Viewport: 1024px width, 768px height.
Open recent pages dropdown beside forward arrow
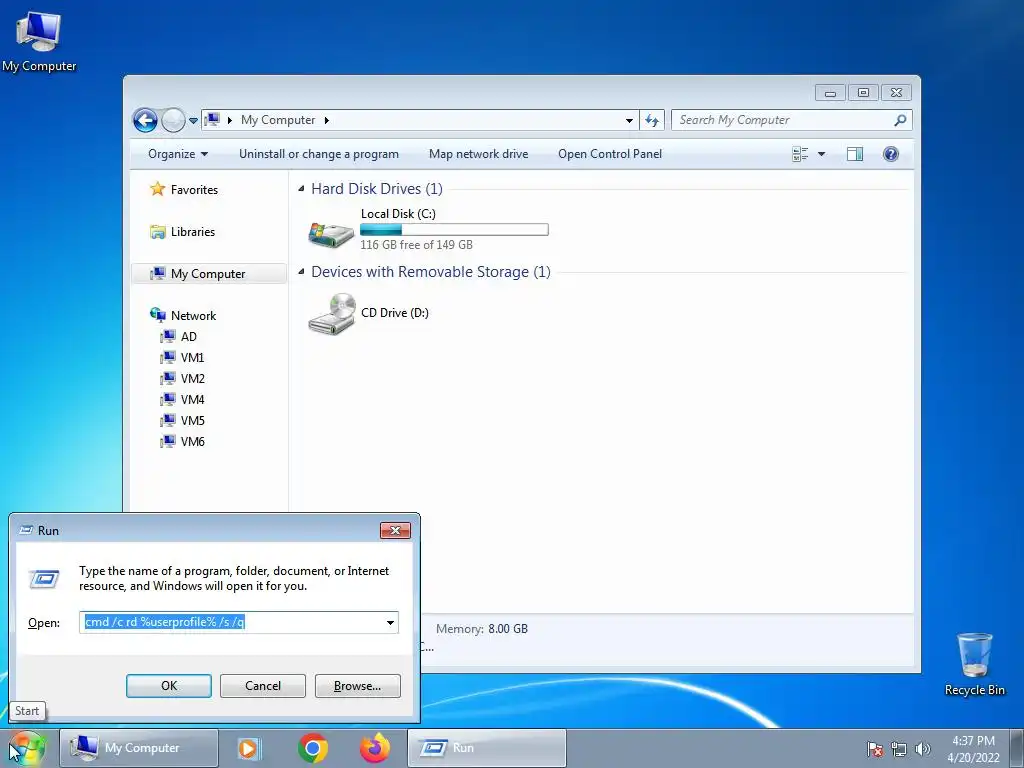pyautogui.click(x=193, y=121)
